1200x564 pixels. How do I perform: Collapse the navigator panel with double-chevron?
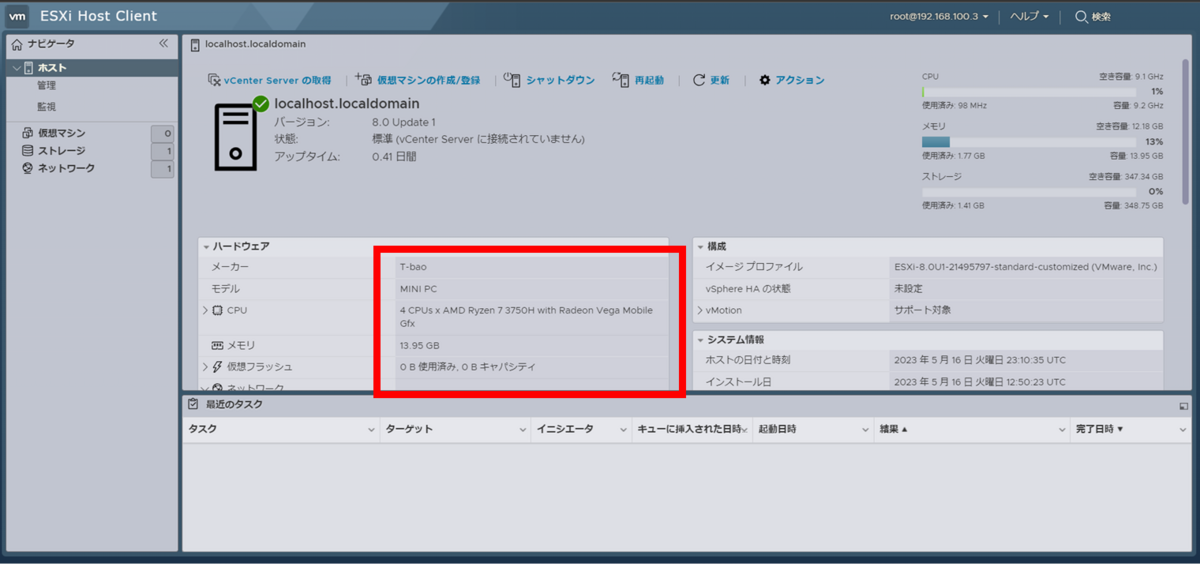[x=164, y=43]
